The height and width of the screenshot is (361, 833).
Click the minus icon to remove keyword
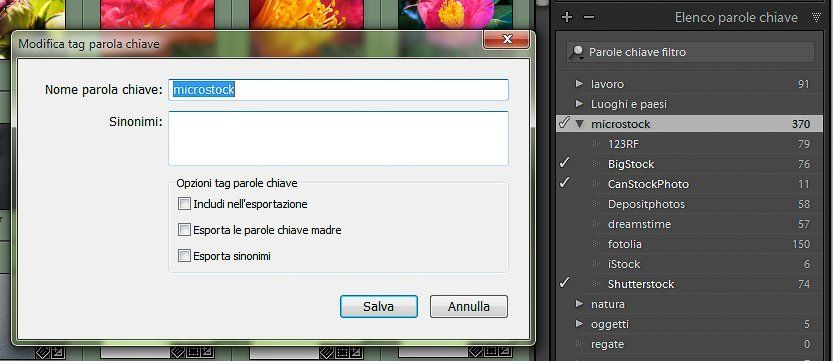589,18
